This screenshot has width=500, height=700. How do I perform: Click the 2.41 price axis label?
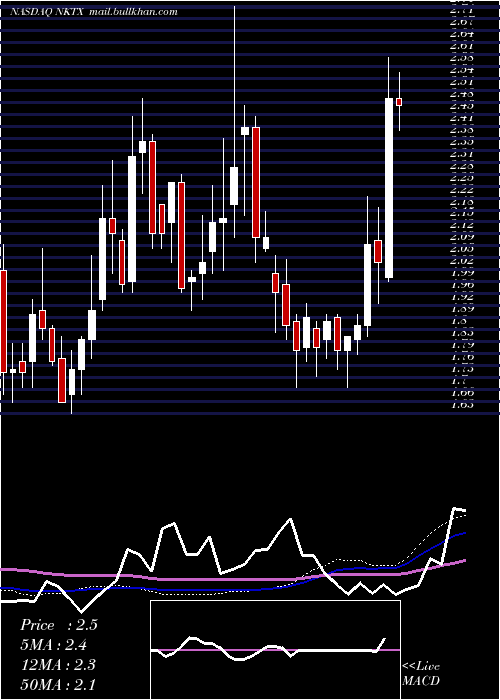pos(462,118)
